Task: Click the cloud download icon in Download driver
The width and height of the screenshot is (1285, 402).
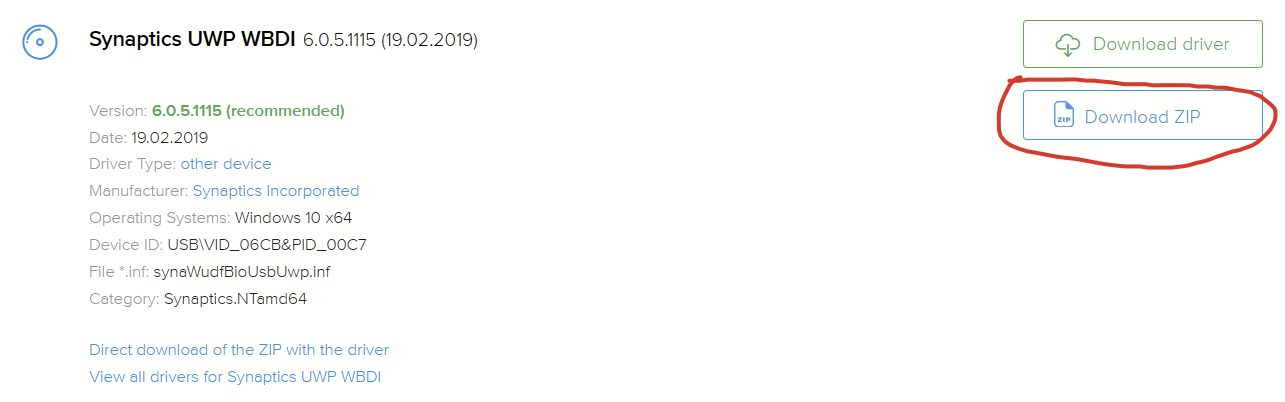Action: click(1068, 45)
